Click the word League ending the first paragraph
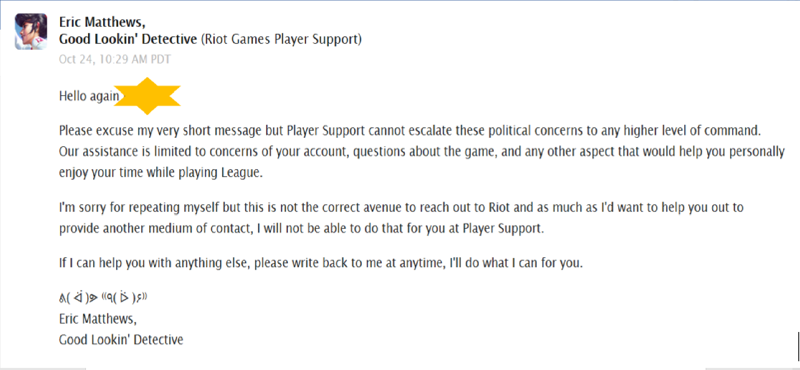 245,173
